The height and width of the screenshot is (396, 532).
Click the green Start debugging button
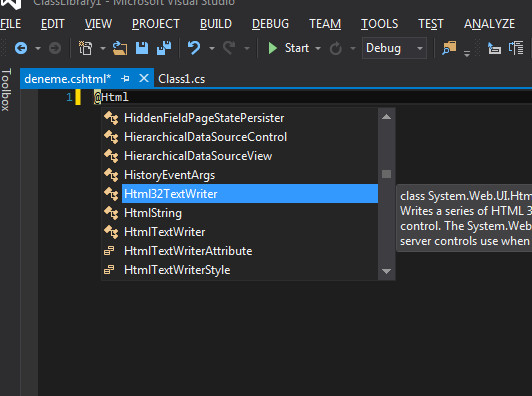tap(289, 48)
